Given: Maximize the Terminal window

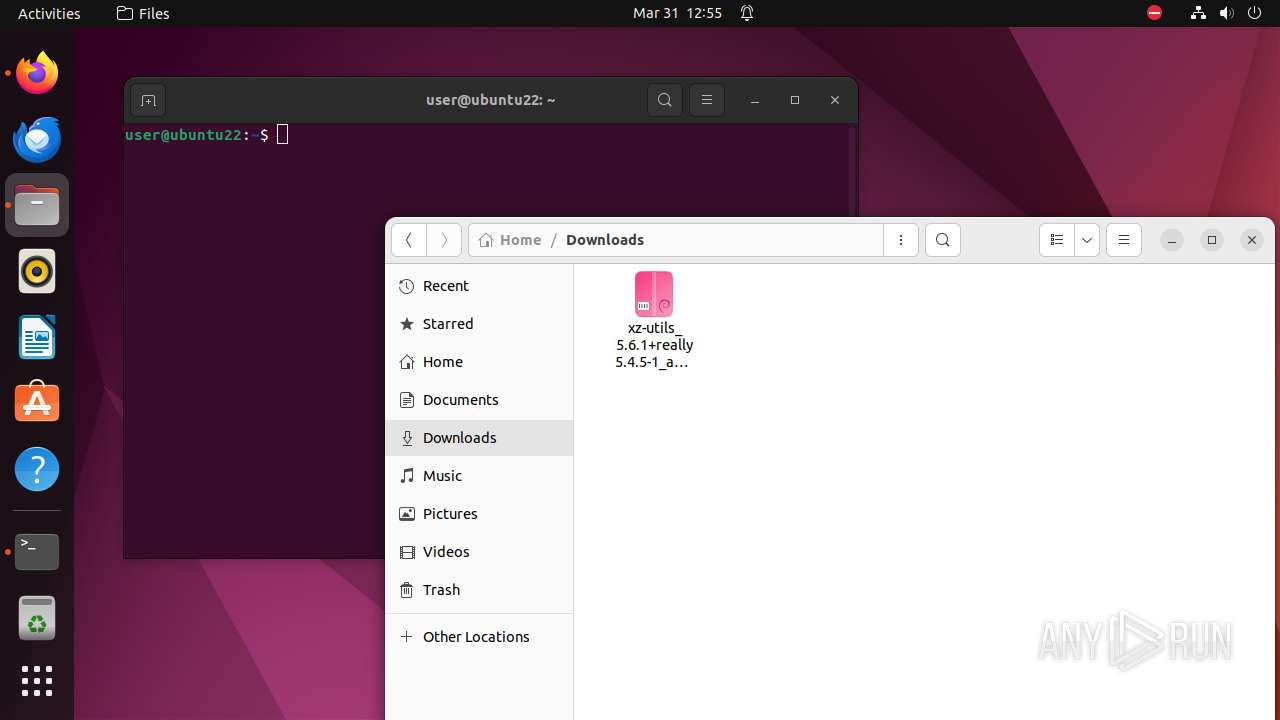Looking at the screenshot, I should click(795, 100).
